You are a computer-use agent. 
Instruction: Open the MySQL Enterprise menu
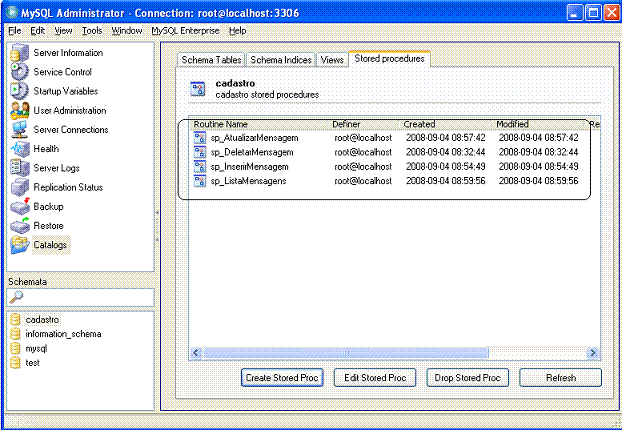[x=185, y=31]
